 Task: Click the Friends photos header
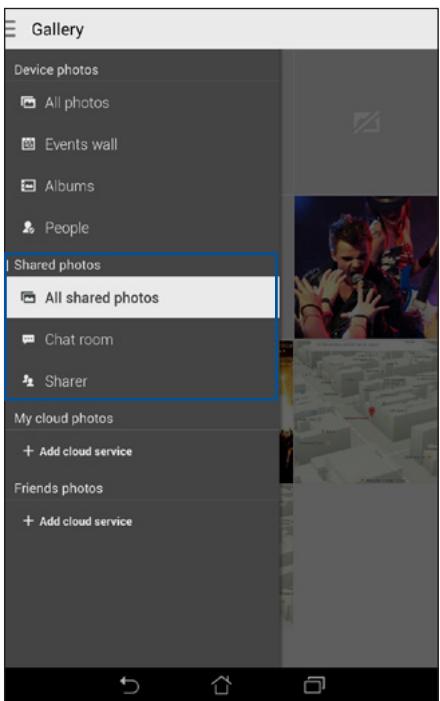coord(58,488)
